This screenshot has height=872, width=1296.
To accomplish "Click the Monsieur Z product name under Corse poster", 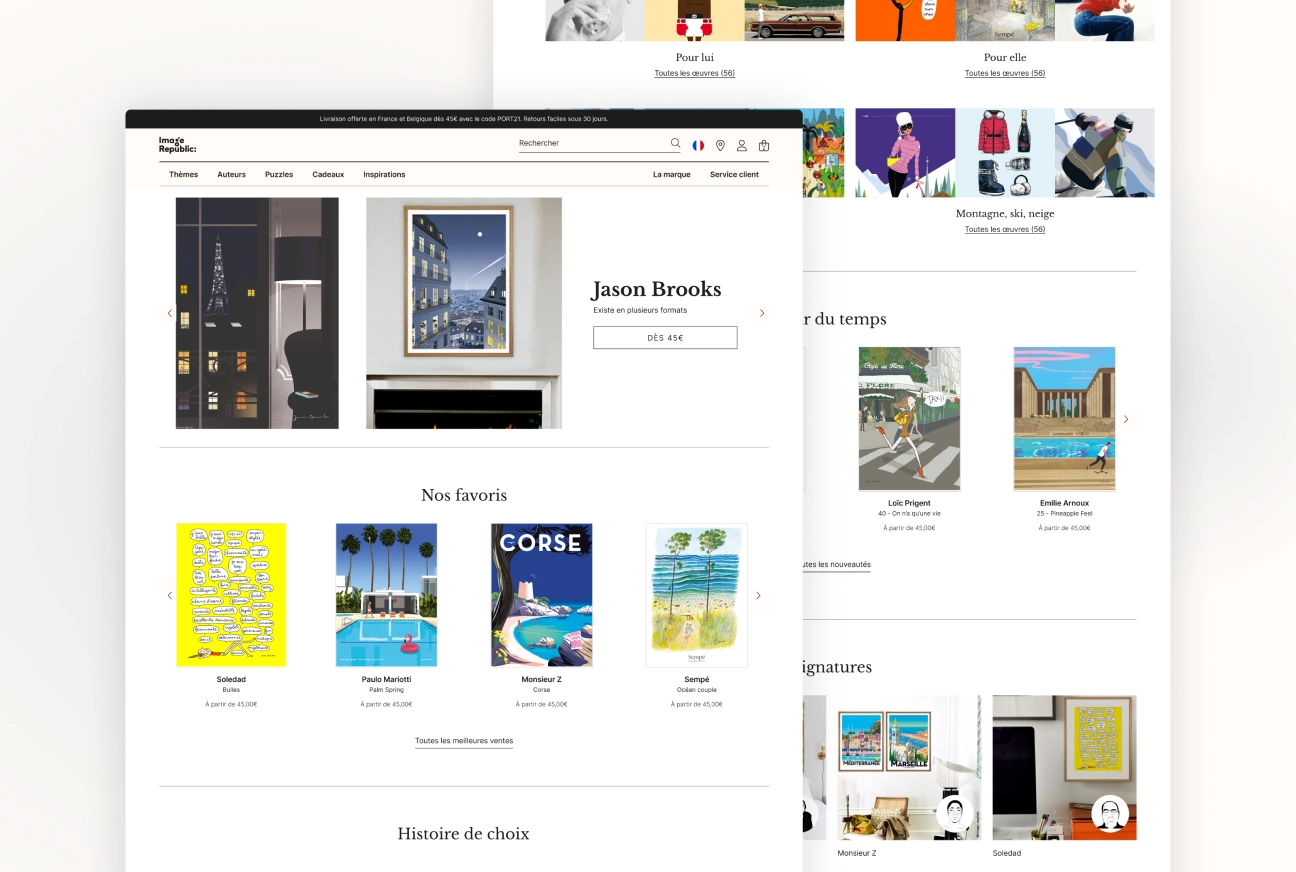I will click(x=541, y=679).
